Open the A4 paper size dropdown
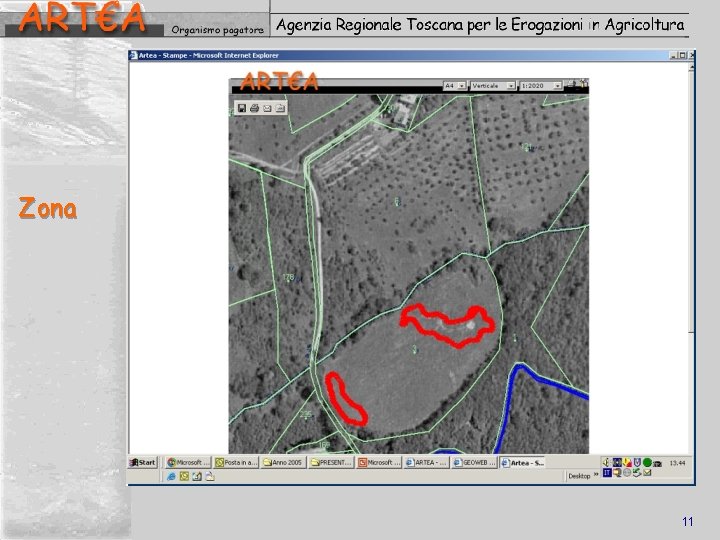 pyautogui.click(x=455, y=86)
